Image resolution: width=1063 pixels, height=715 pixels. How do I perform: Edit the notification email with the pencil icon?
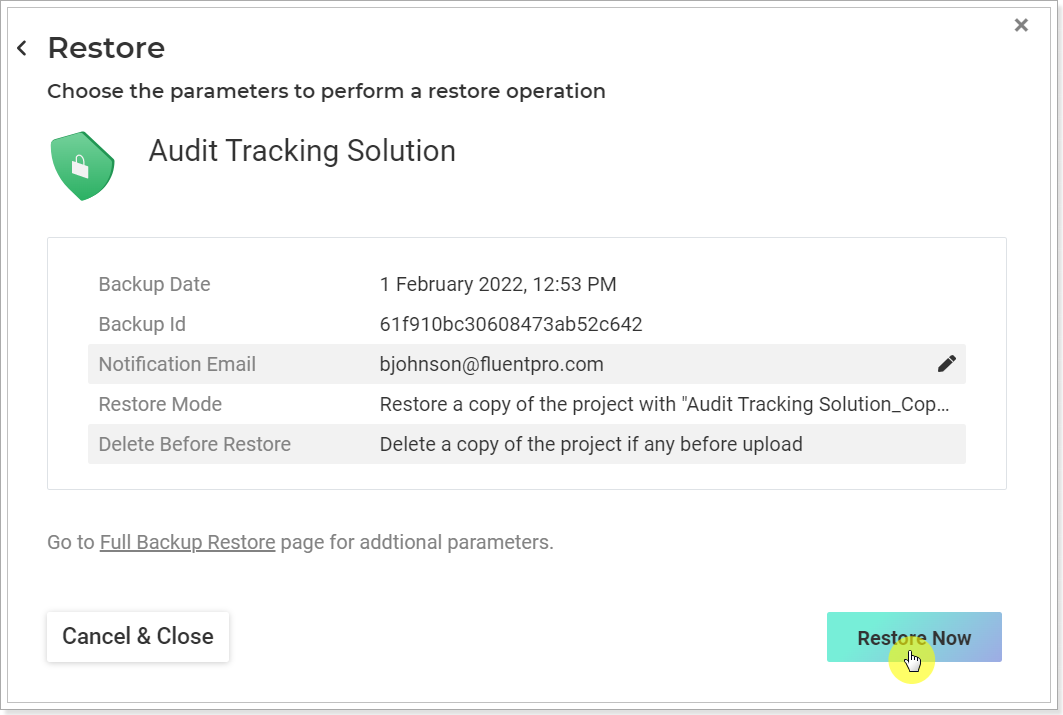[946, 364]
